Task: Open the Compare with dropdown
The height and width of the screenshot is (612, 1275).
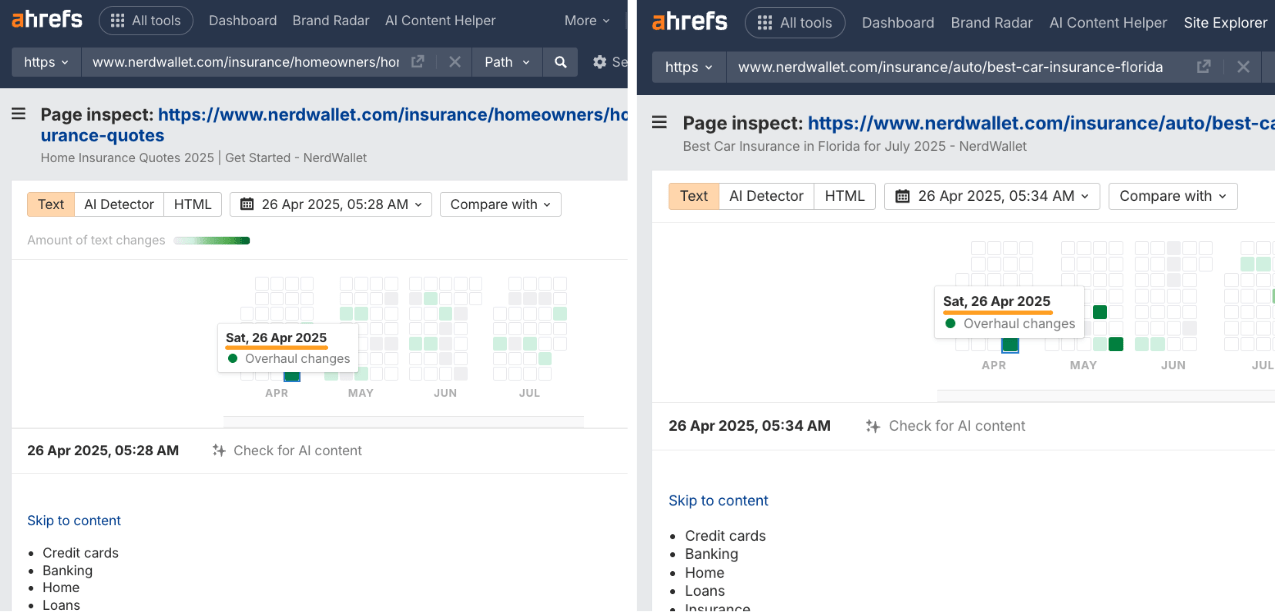Action: pyautogui.click(x=500, y=204)
